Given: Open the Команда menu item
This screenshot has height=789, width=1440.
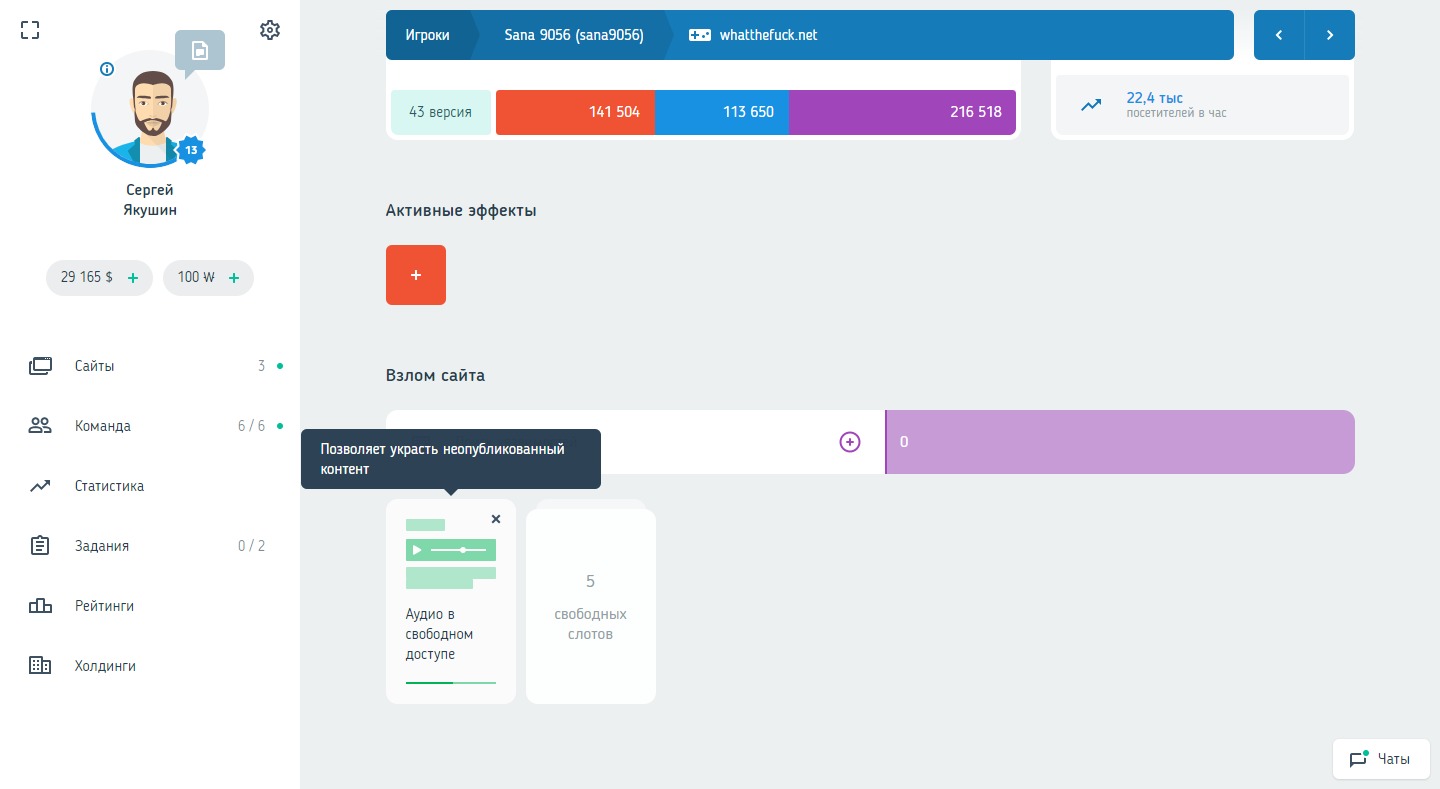Looking at the screenshot, I should (102, 426).
